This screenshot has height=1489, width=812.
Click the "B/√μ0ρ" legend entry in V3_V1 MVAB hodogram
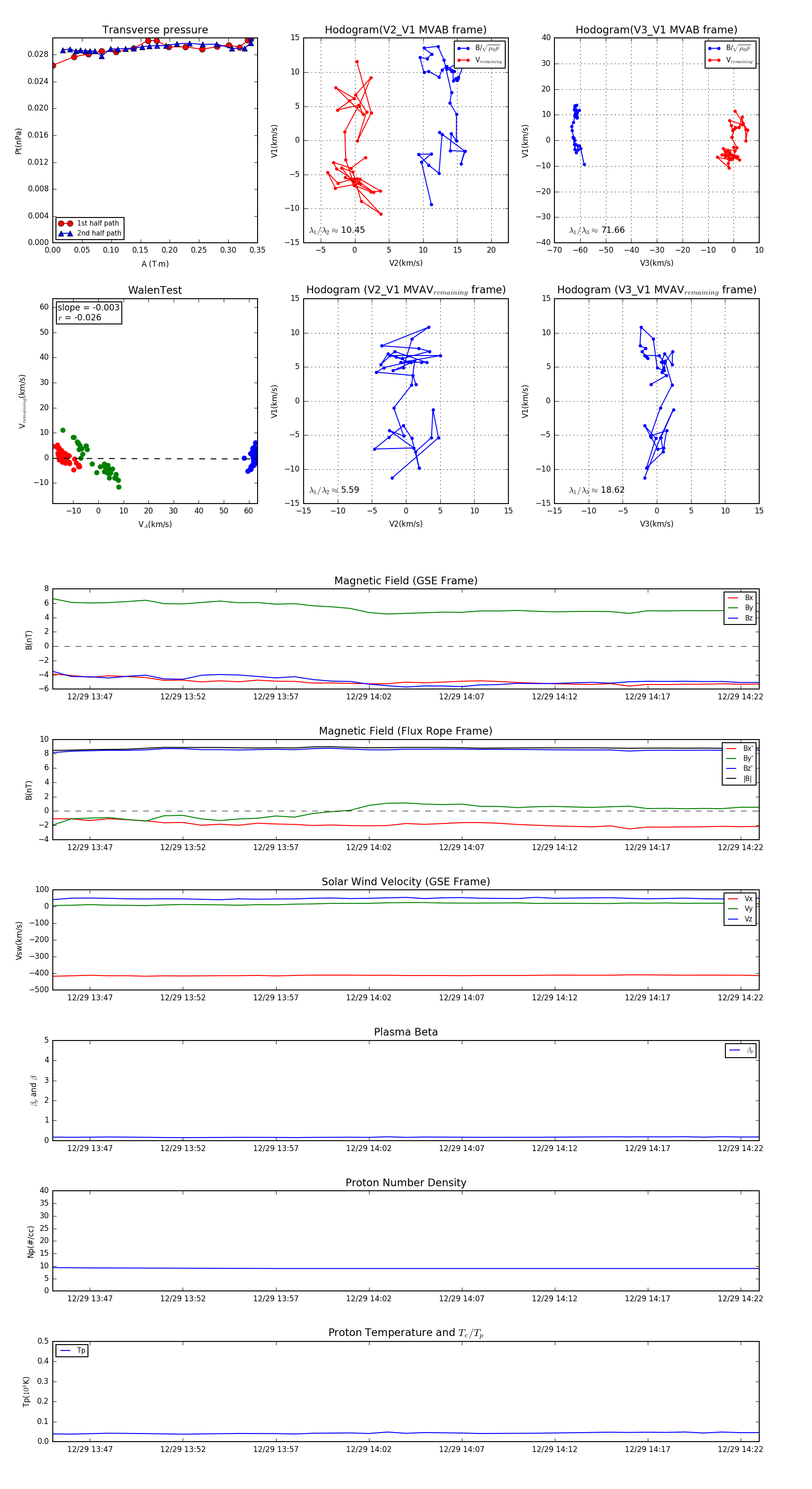(x=730, y=49)
